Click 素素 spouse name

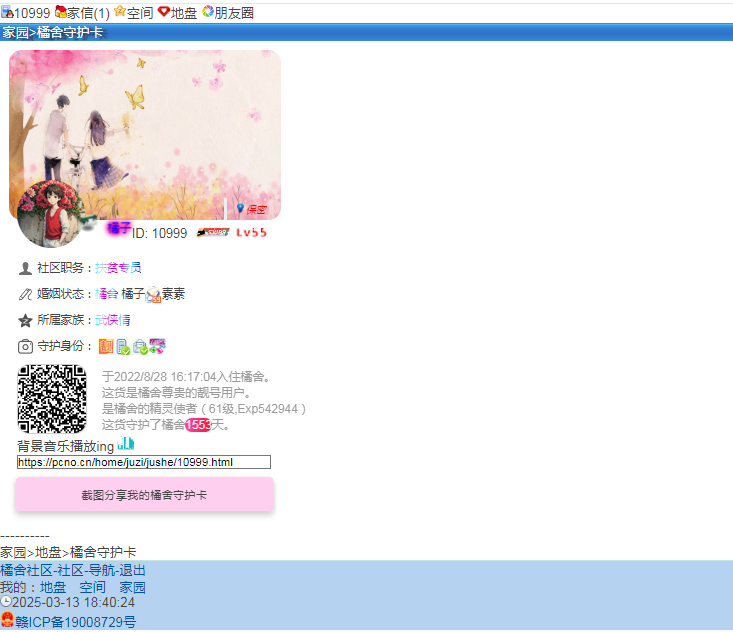point(173,294)
